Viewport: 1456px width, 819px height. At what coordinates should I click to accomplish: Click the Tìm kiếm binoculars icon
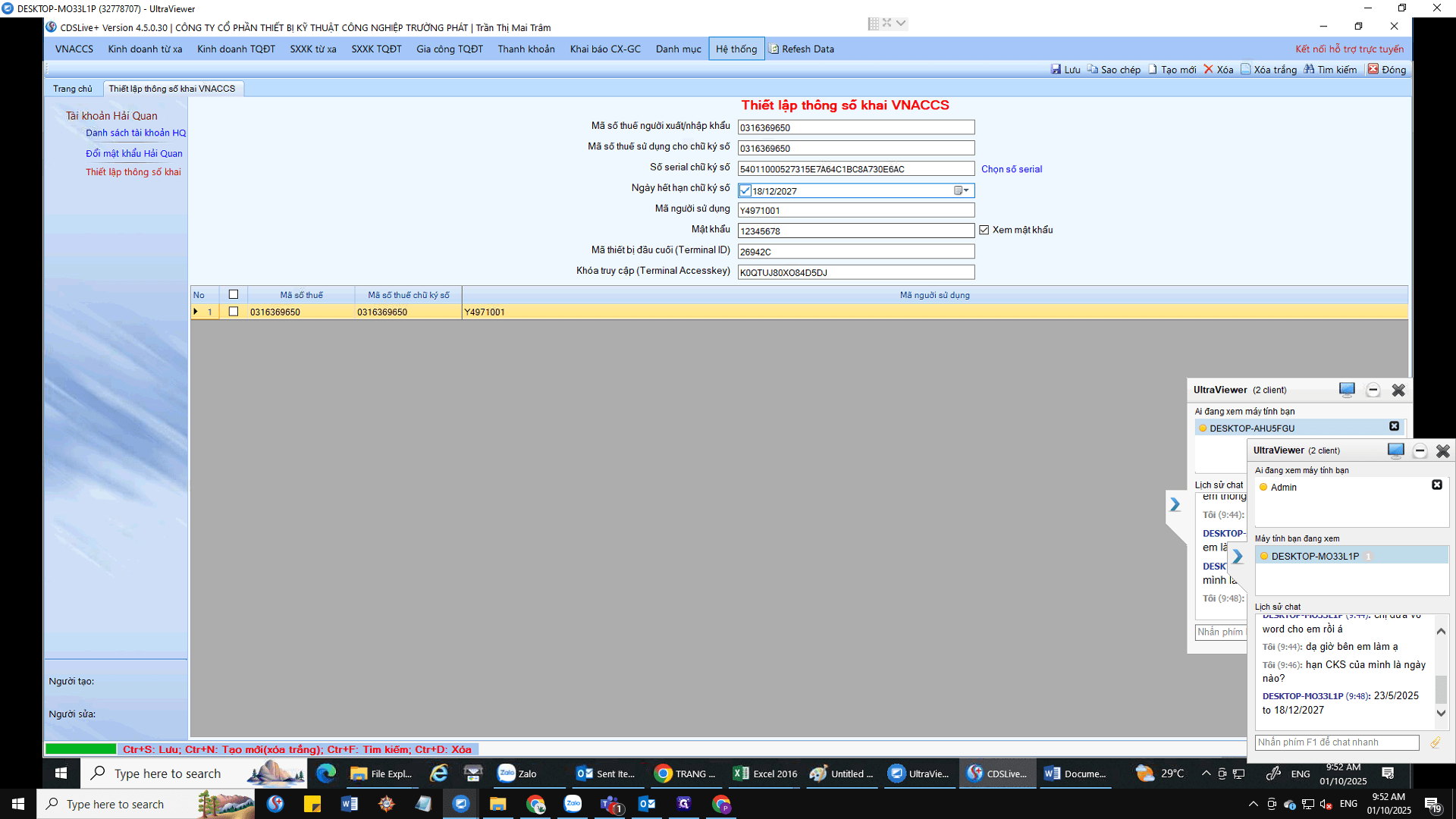[1309, 69]
